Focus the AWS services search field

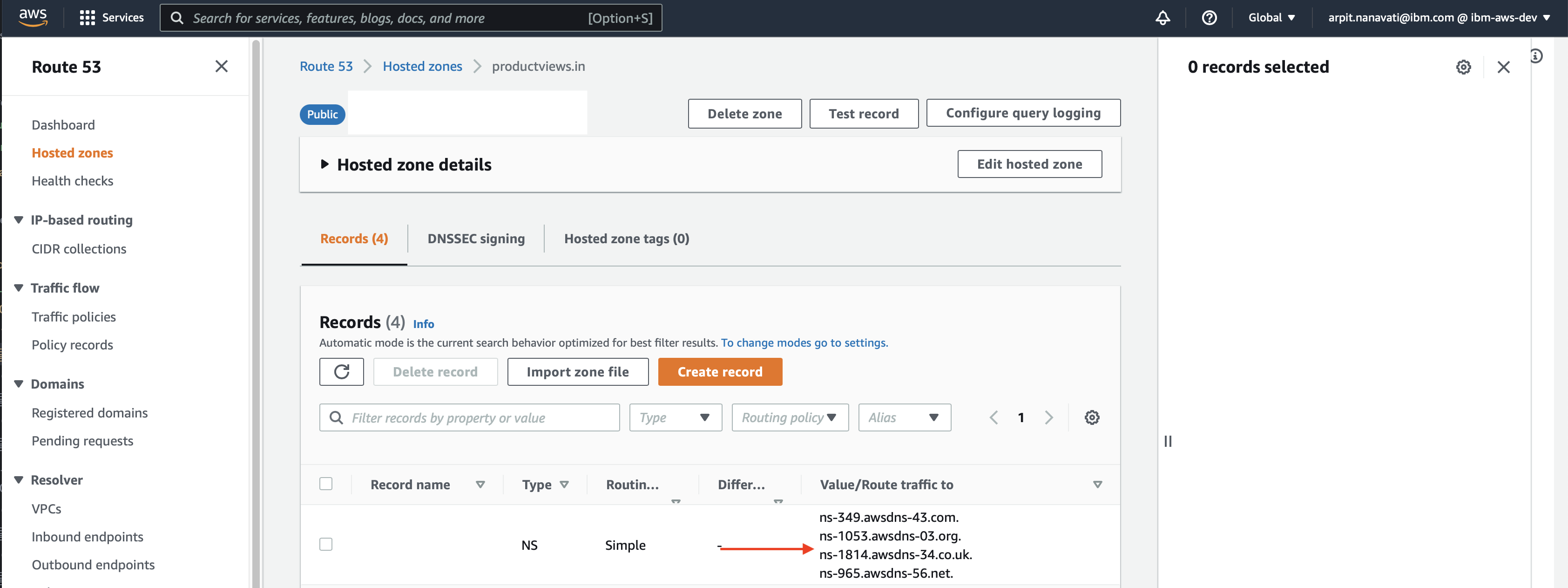coord(411,18)
